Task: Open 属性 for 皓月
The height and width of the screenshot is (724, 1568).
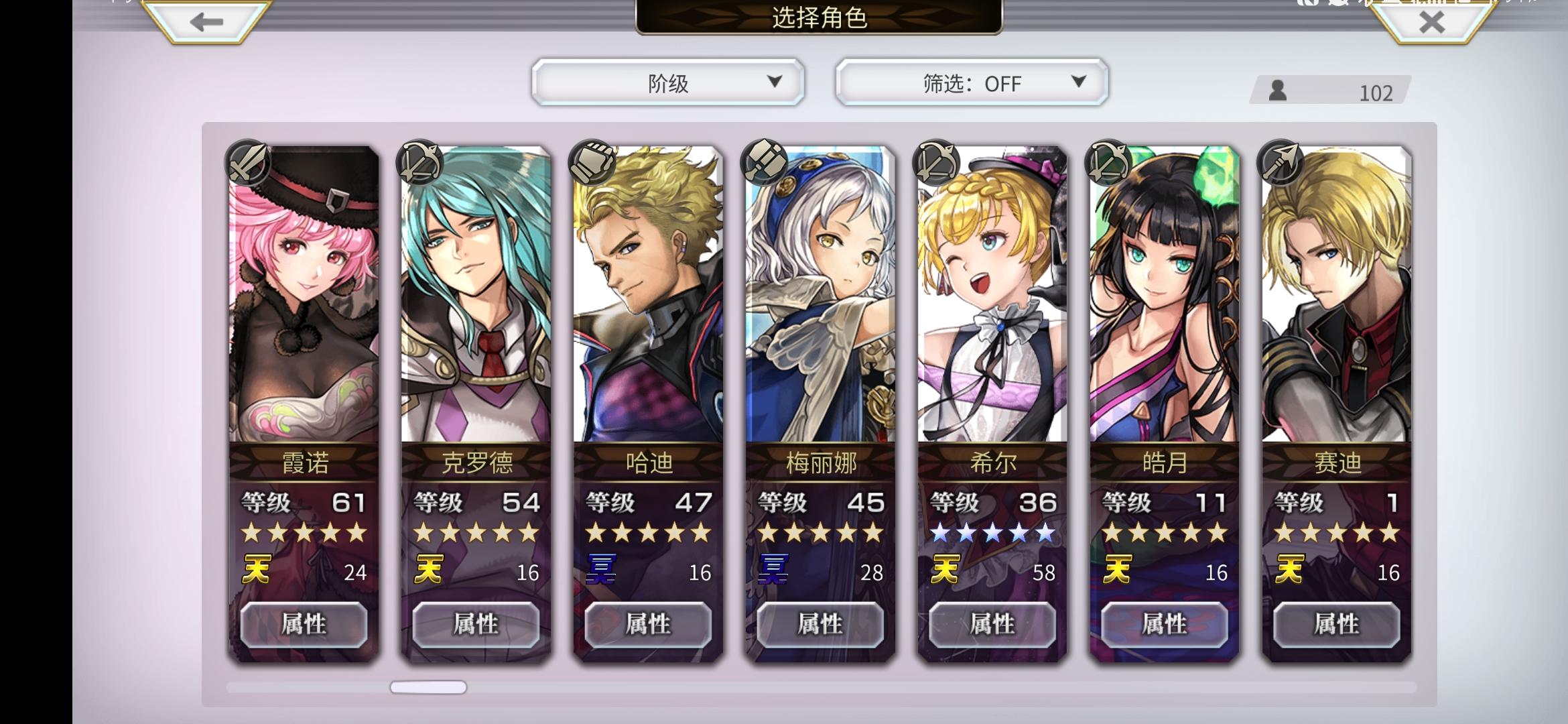Action: coord(1165,624)
